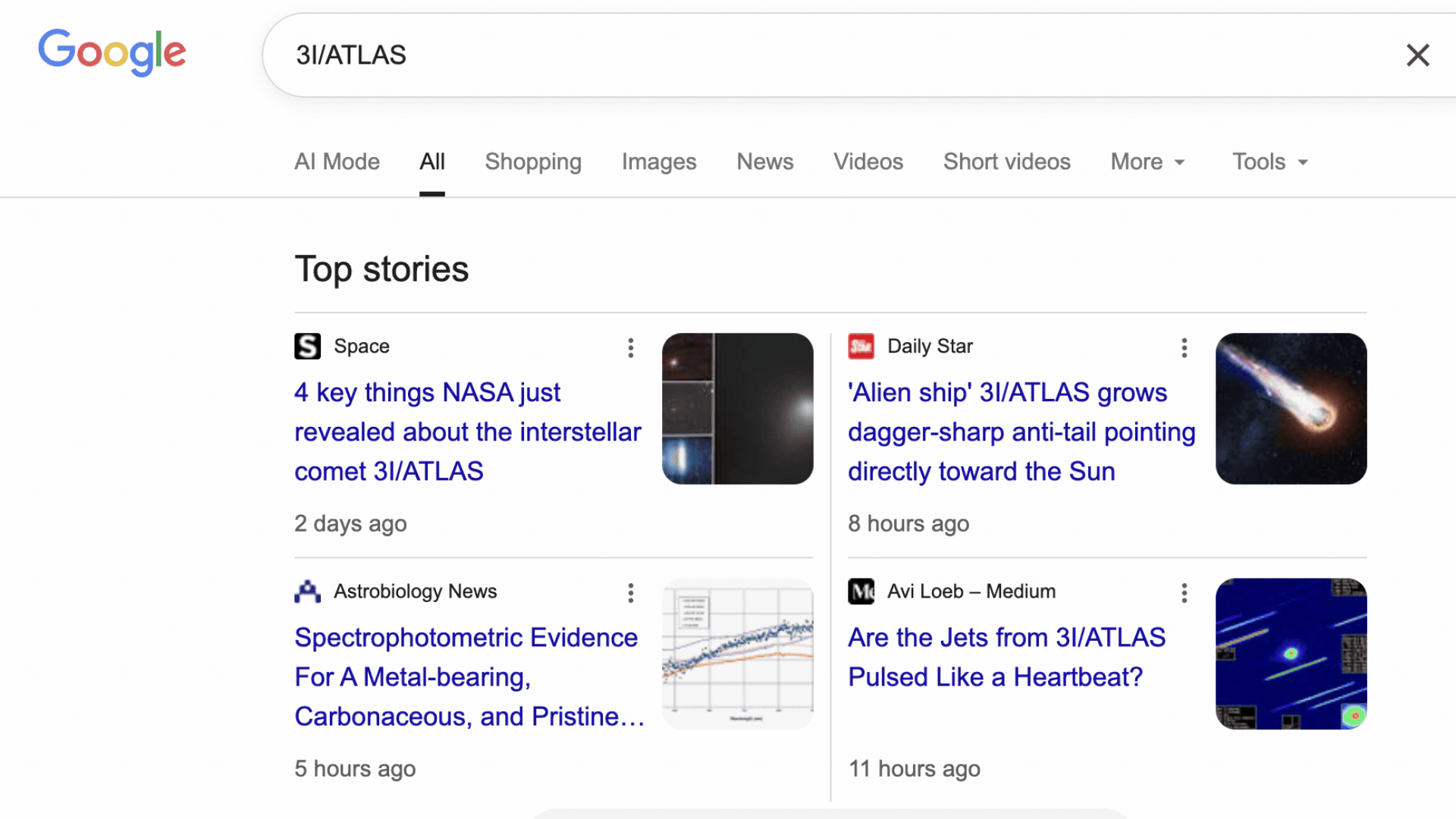Screen dimensions: 1456x819
Task: Open the Spectrophotometric Evidence article
Action: (x=469, y=677)
